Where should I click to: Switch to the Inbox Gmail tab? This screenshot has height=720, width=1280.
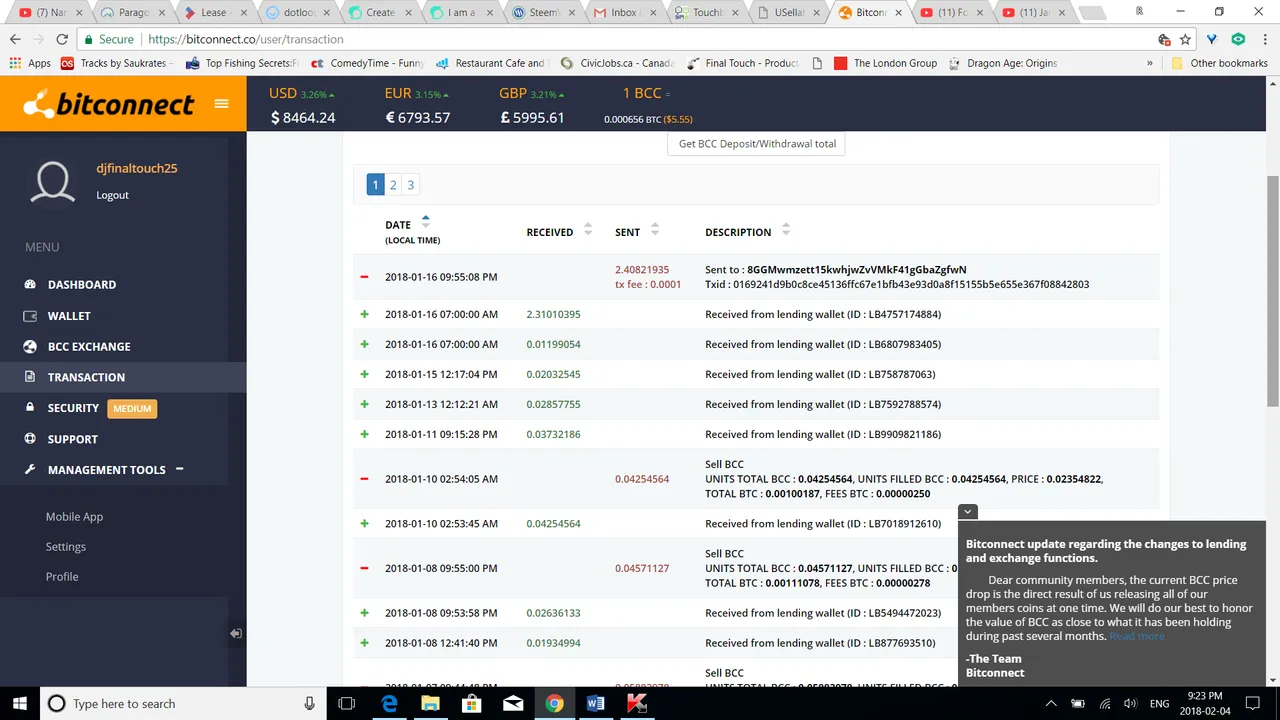tap(624, 13)
